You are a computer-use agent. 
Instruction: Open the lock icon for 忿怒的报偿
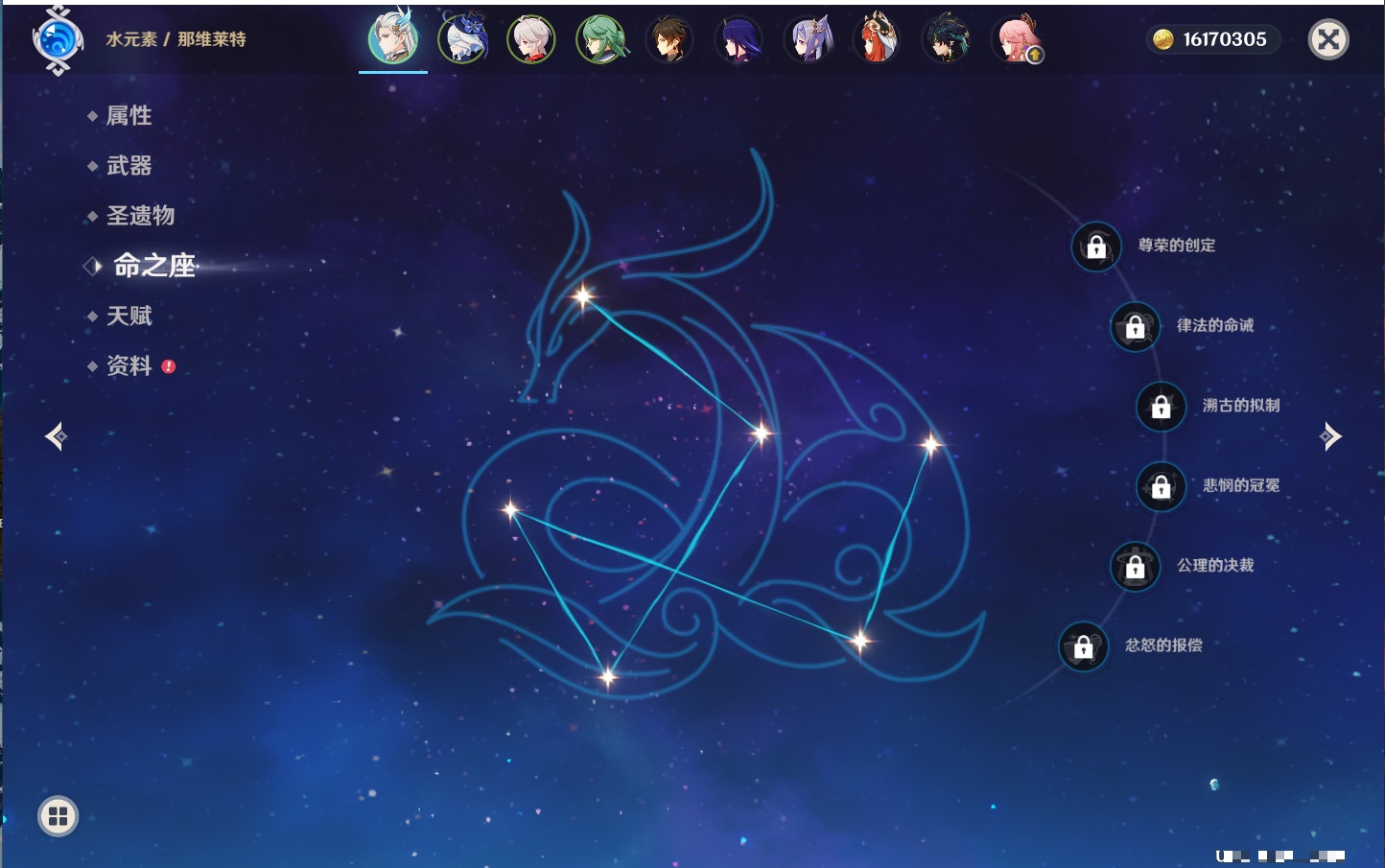point(1084,646)
